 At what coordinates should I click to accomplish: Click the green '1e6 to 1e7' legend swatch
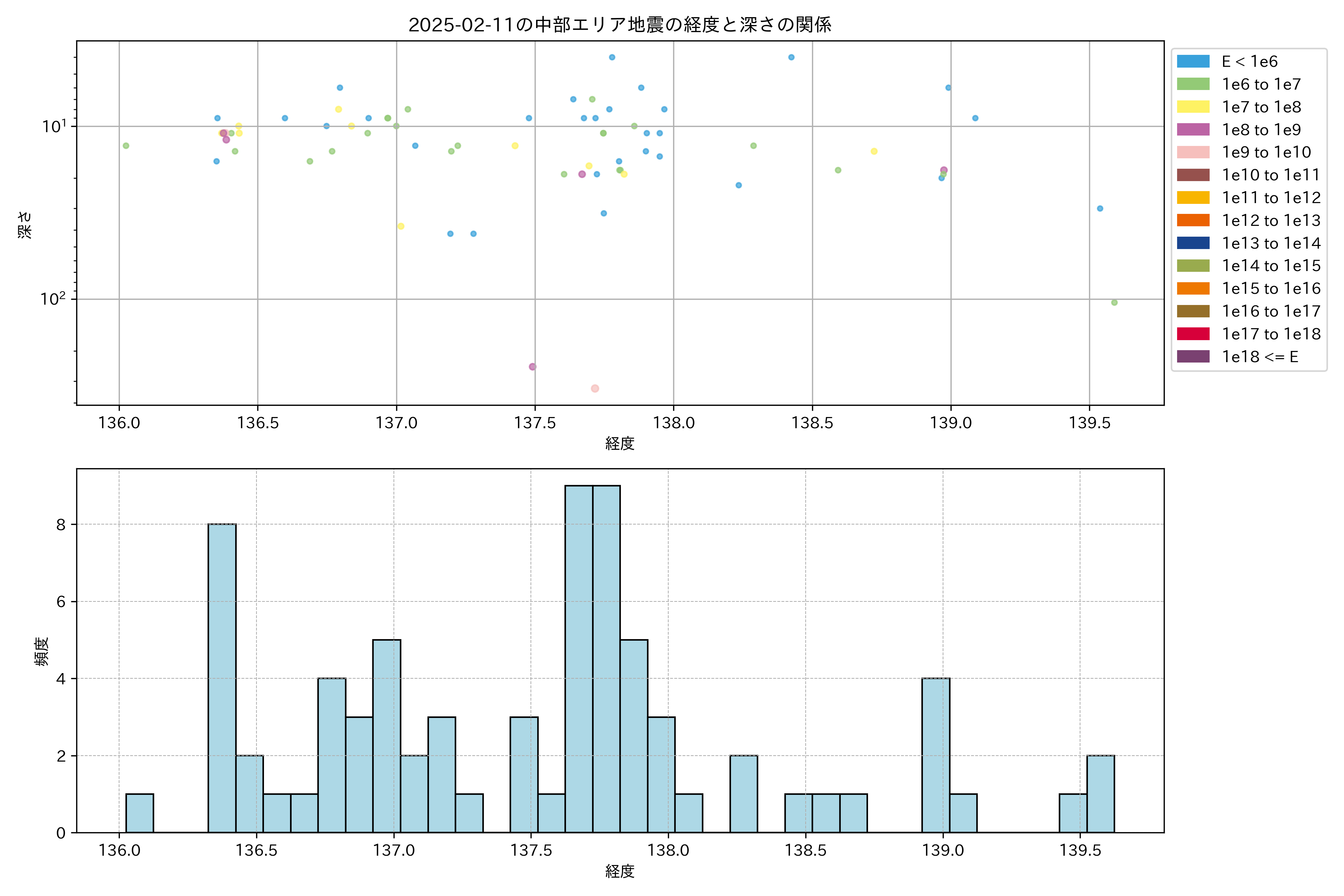tap(1192, 85)
